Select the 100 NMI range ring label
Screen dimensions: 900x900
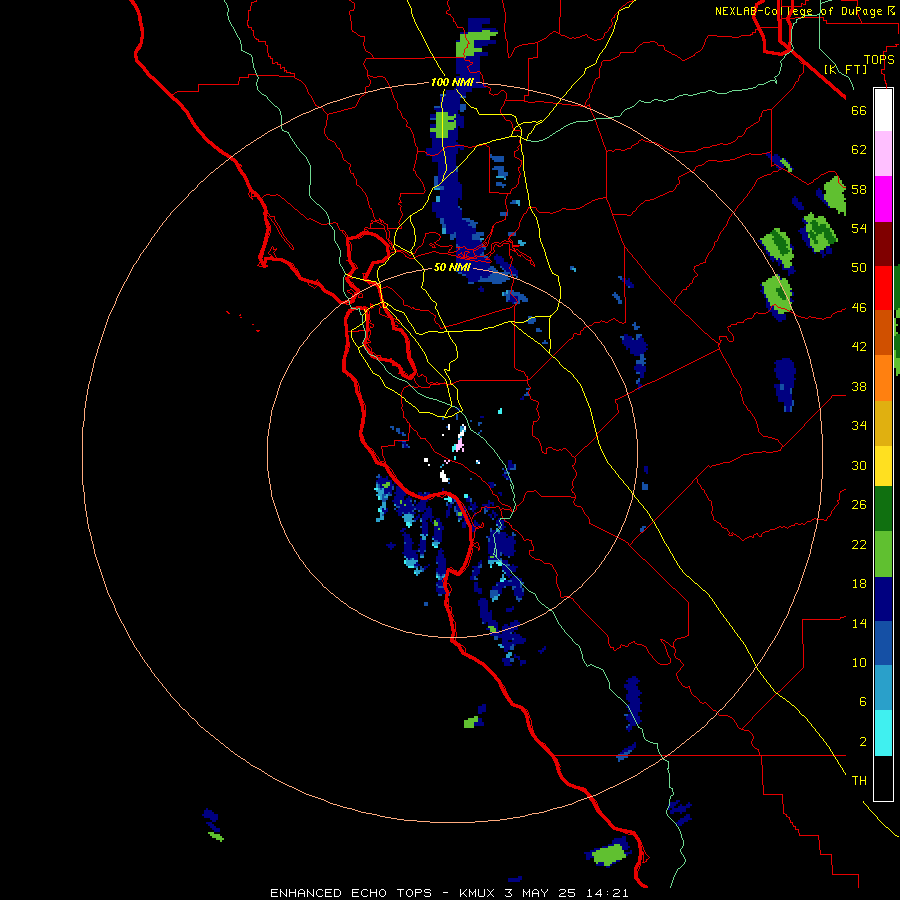(x=452, y=82)
